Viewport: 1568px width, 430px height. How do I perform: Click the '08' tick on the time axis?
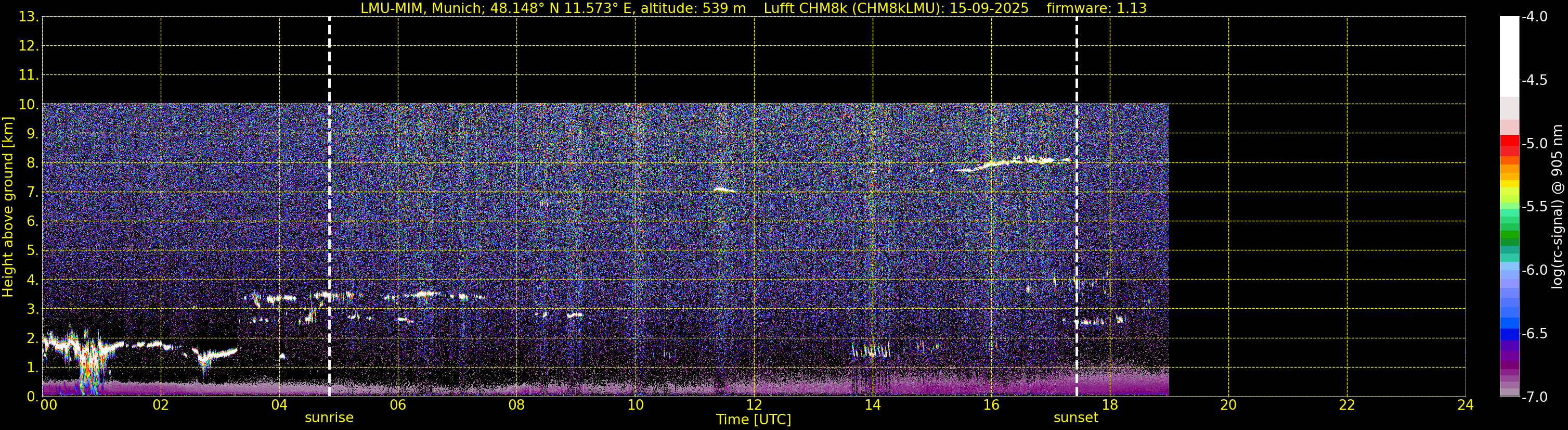pos(517,405)
